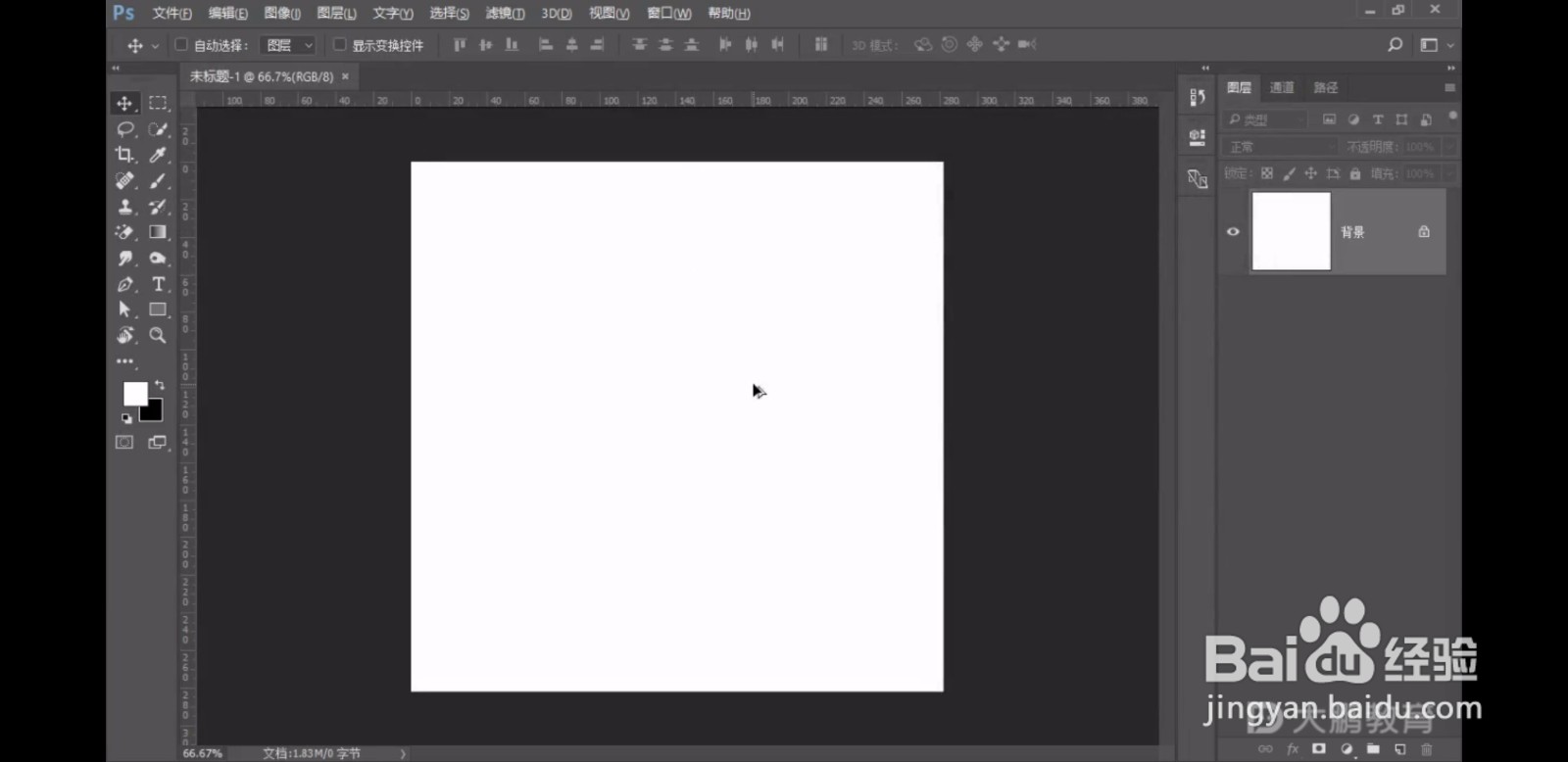Select the Lasso tool

(x=124, y=129)
